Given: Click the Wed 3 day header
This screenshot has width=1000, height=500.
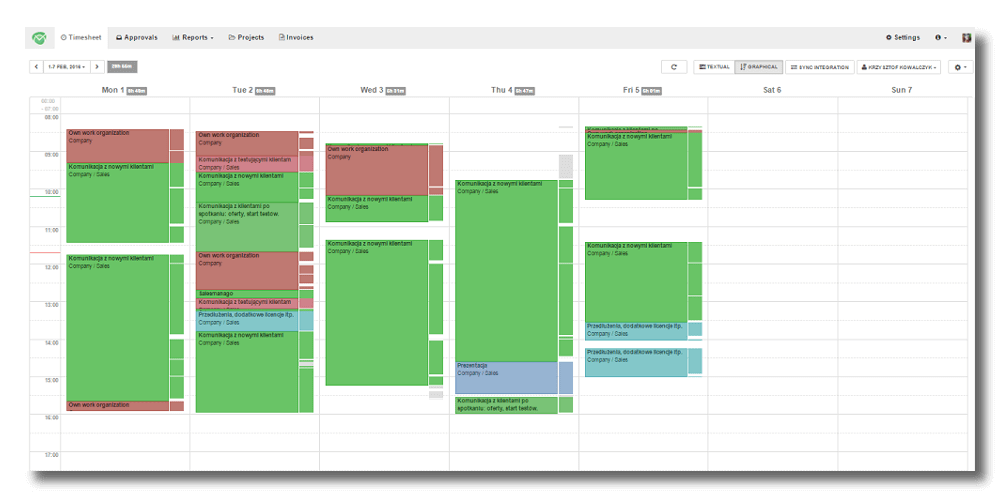Looking at the screenshot, I should pos(382,90).
